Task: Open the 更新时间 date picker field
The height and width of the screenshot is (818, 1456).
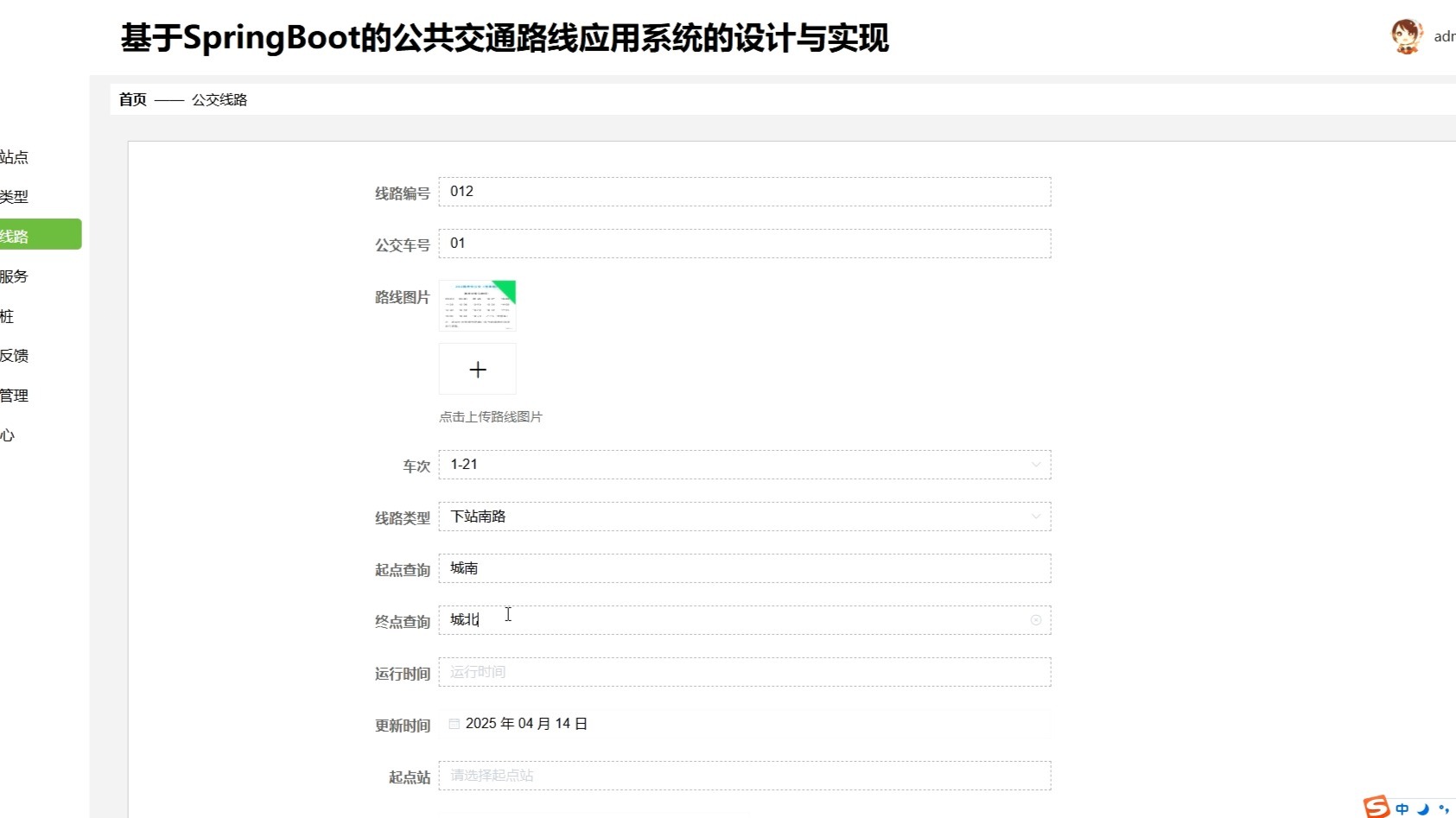Action: [x=745, y=724]
